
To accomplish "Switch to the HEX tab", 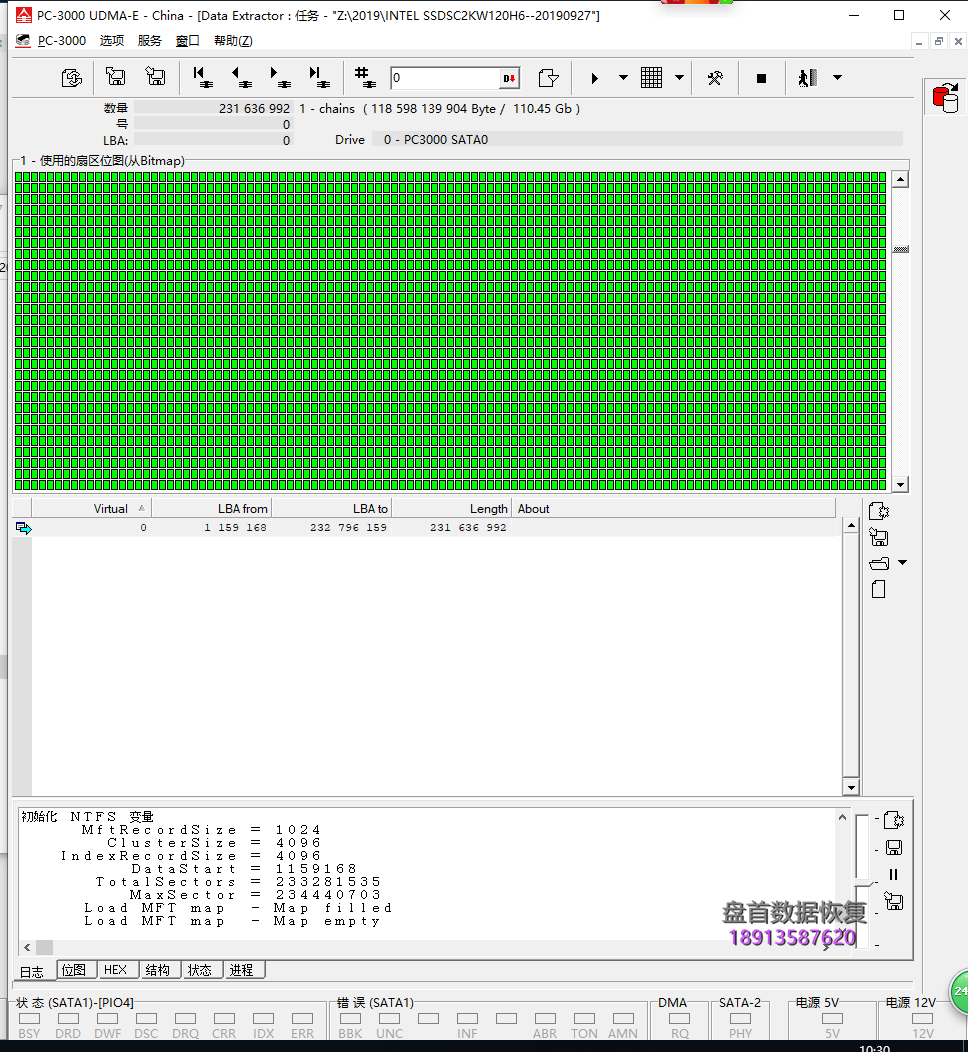I will click(115, 970).
